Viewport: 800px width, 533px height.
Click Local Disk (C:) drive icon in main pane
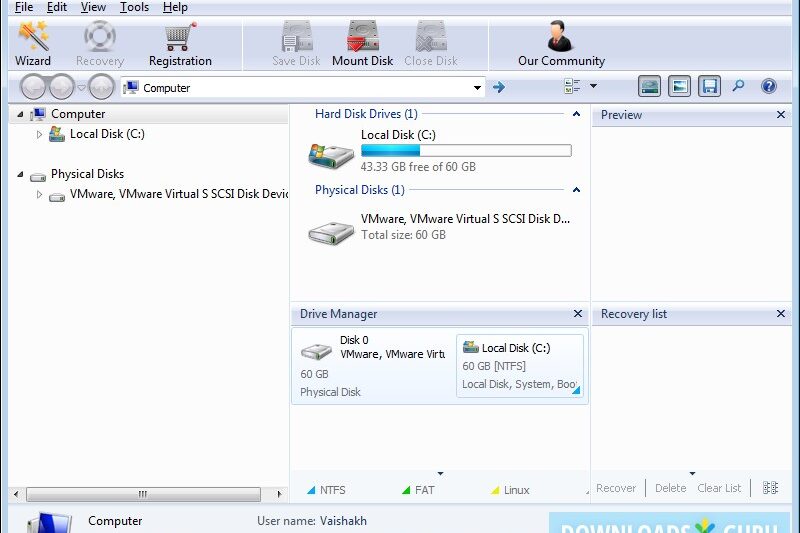point(331,155)
